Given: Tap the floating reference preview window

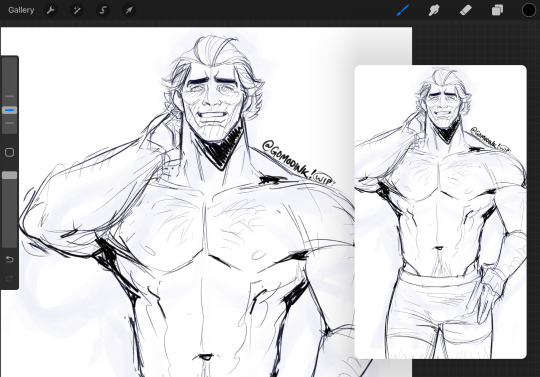Looking at the screenshot, I should (x=440, y=212).
